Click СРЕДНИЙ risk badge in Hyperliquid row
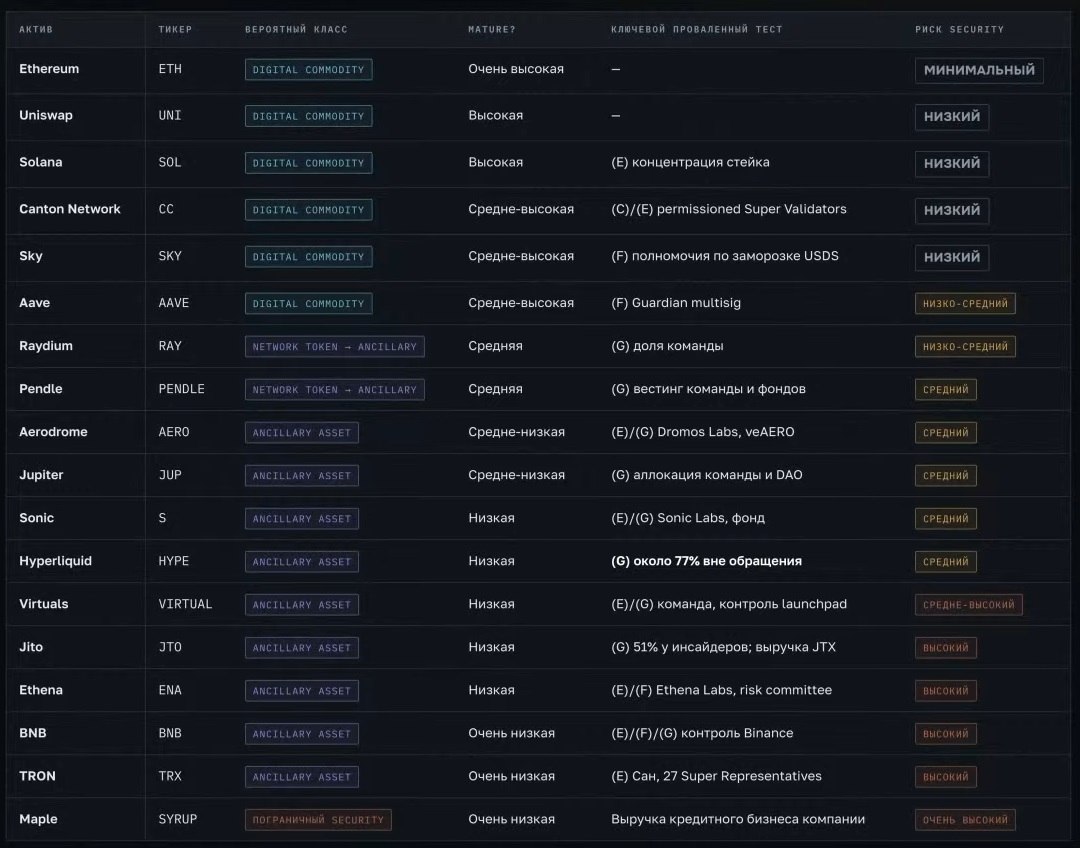This screenshot has width=1080, height=848. pos(946,562)
